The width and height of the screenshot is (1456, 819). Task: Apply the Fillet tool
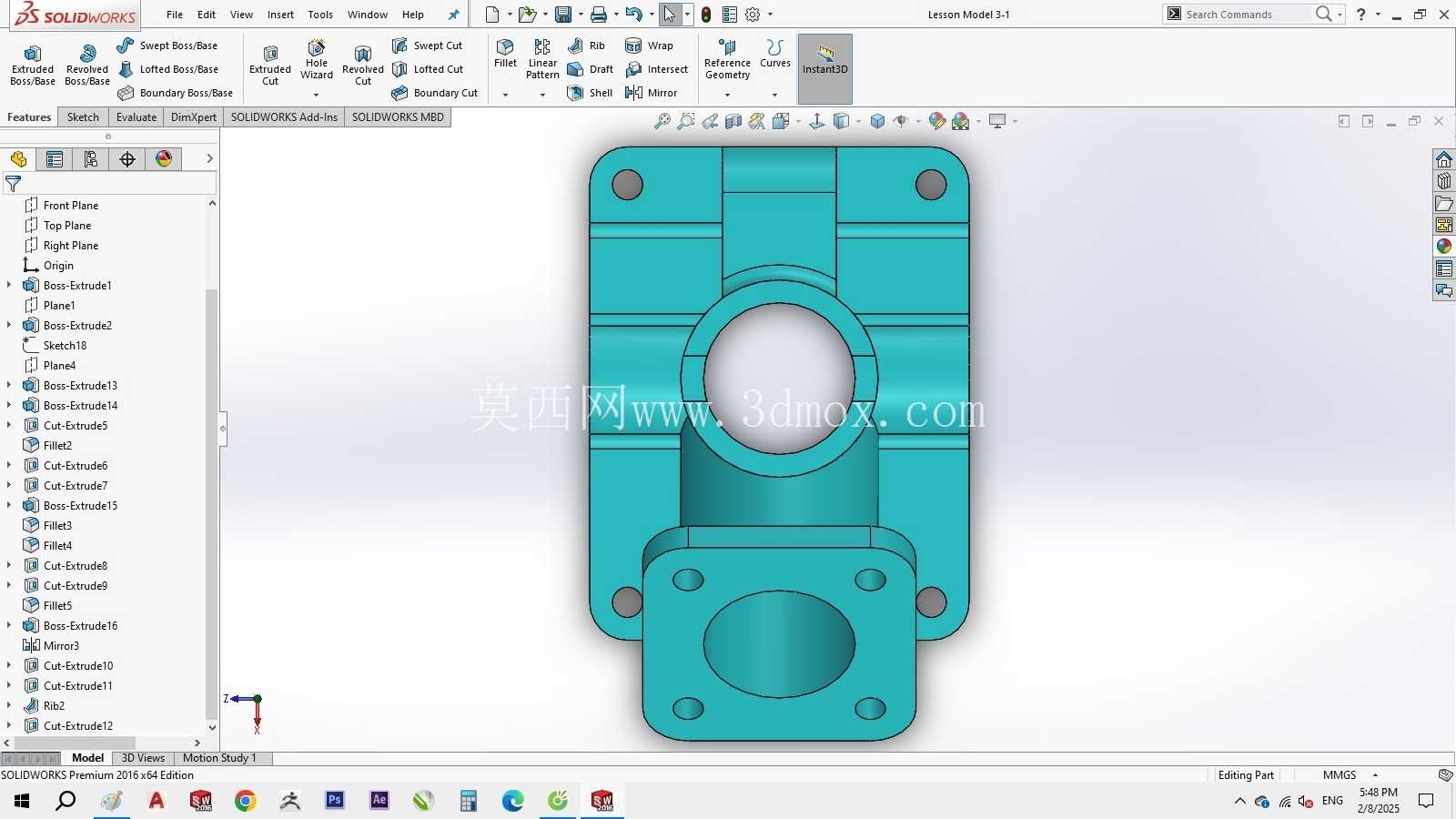click(505, 54)
